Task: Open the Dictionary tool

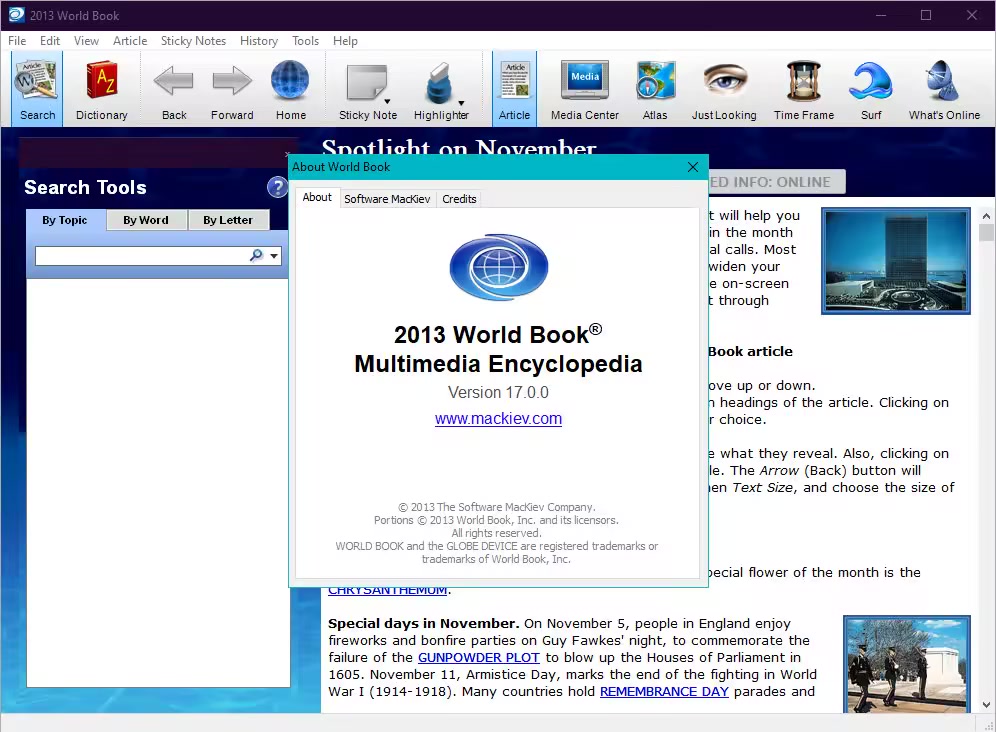Action: [x=101, y=89]
